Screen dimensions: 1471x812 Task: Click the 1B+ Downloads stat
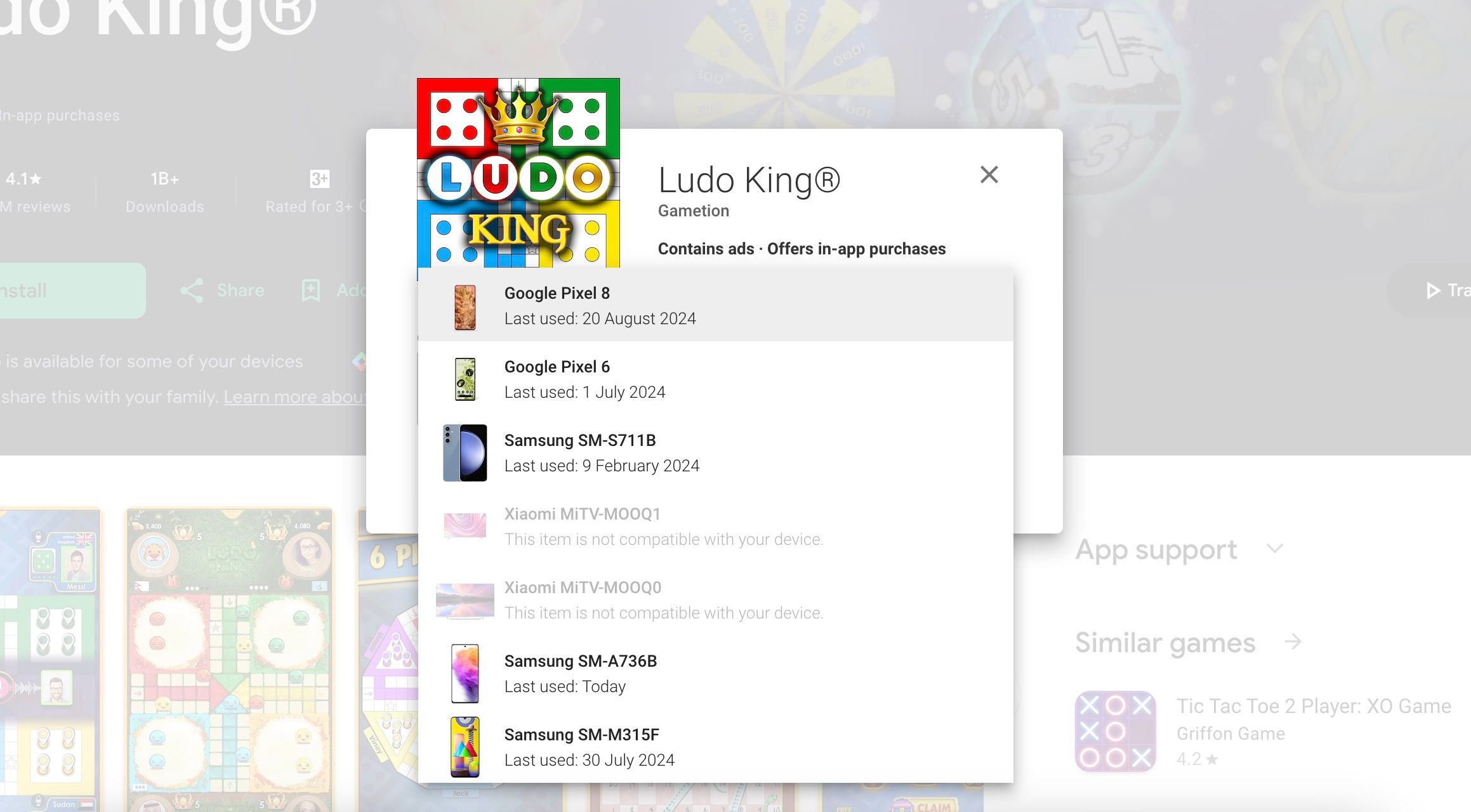click(x=165, y=192)
